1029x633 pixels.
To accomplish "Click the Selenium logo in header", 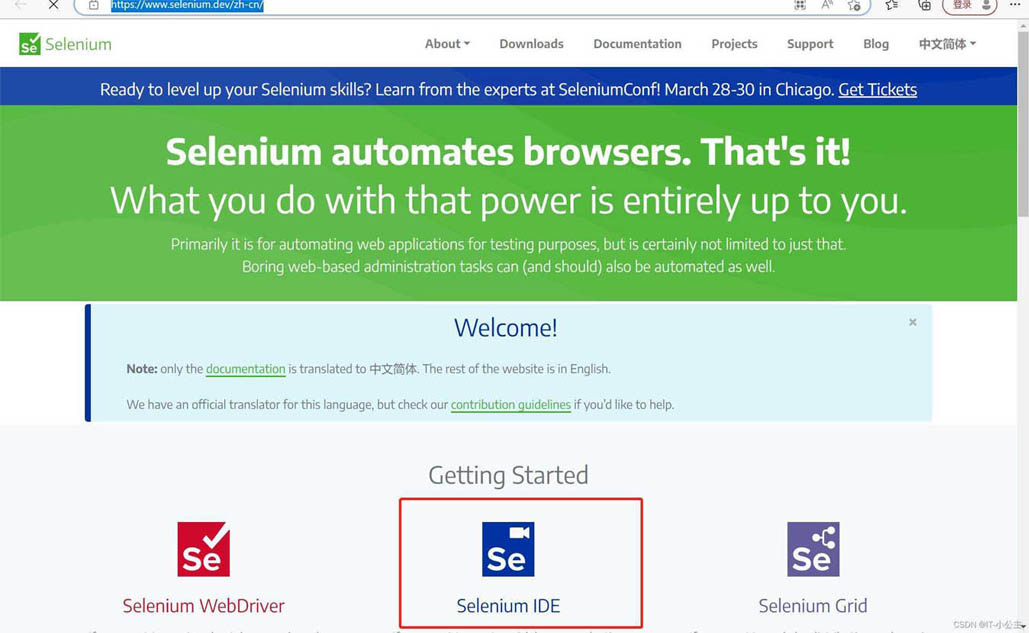I will pos(64,44).
